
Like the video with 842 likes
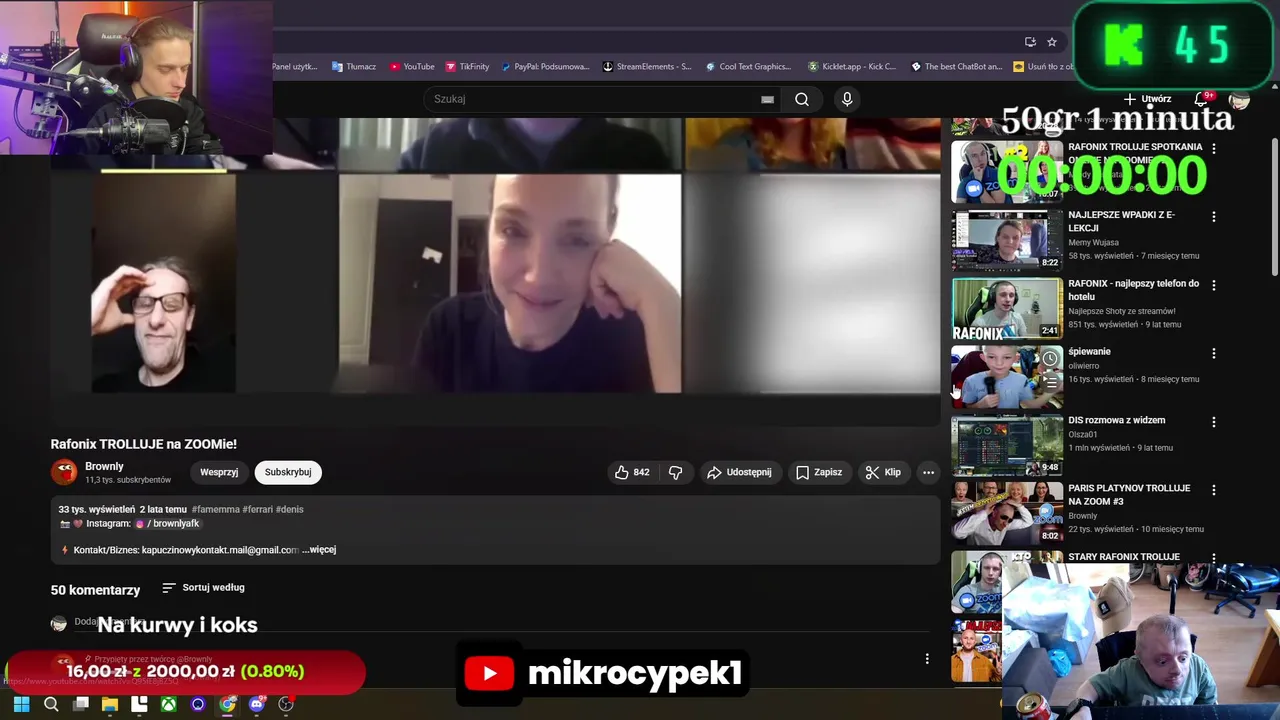pos(632,472)
